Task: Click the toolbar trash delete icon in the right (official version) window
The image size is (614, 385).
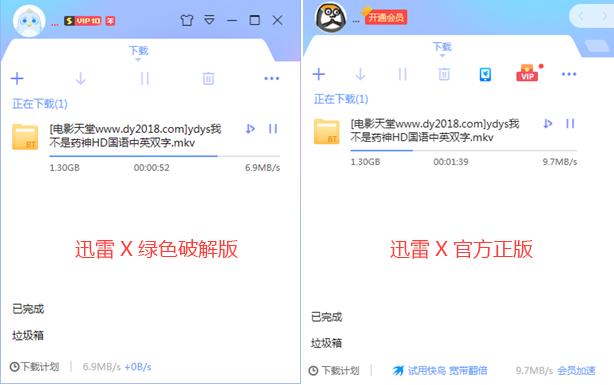Action: click(444, 74)
